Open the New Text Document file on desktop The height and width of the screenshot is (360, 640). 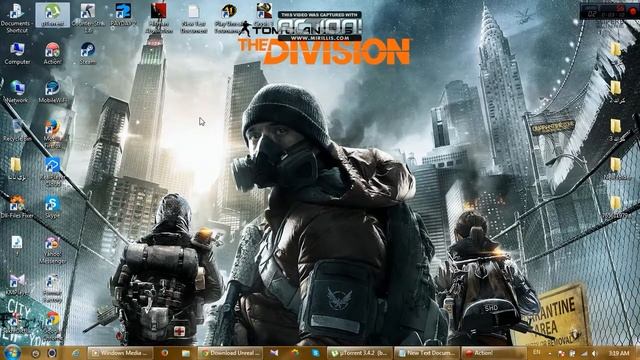[x=193, y=17]
